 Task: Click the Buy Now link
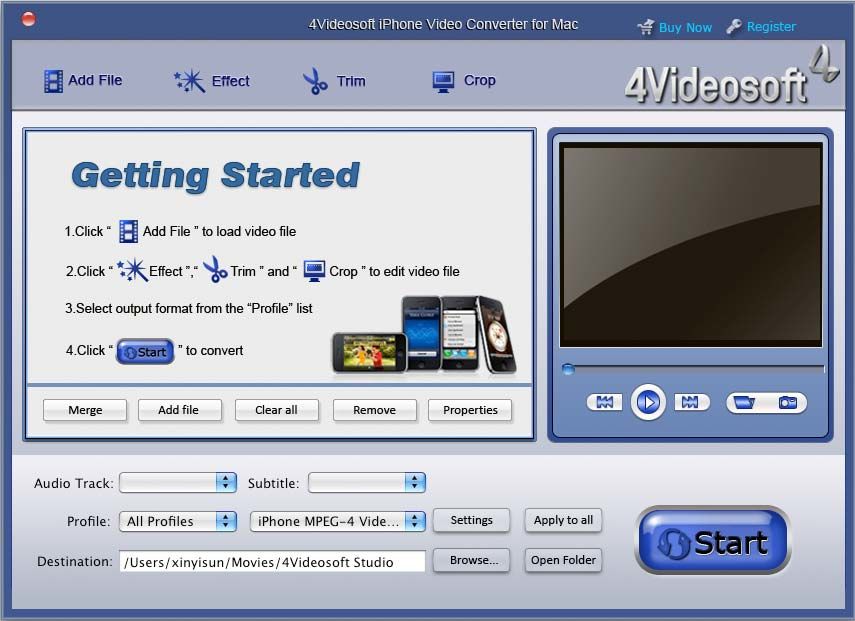(x=685, y=27)
